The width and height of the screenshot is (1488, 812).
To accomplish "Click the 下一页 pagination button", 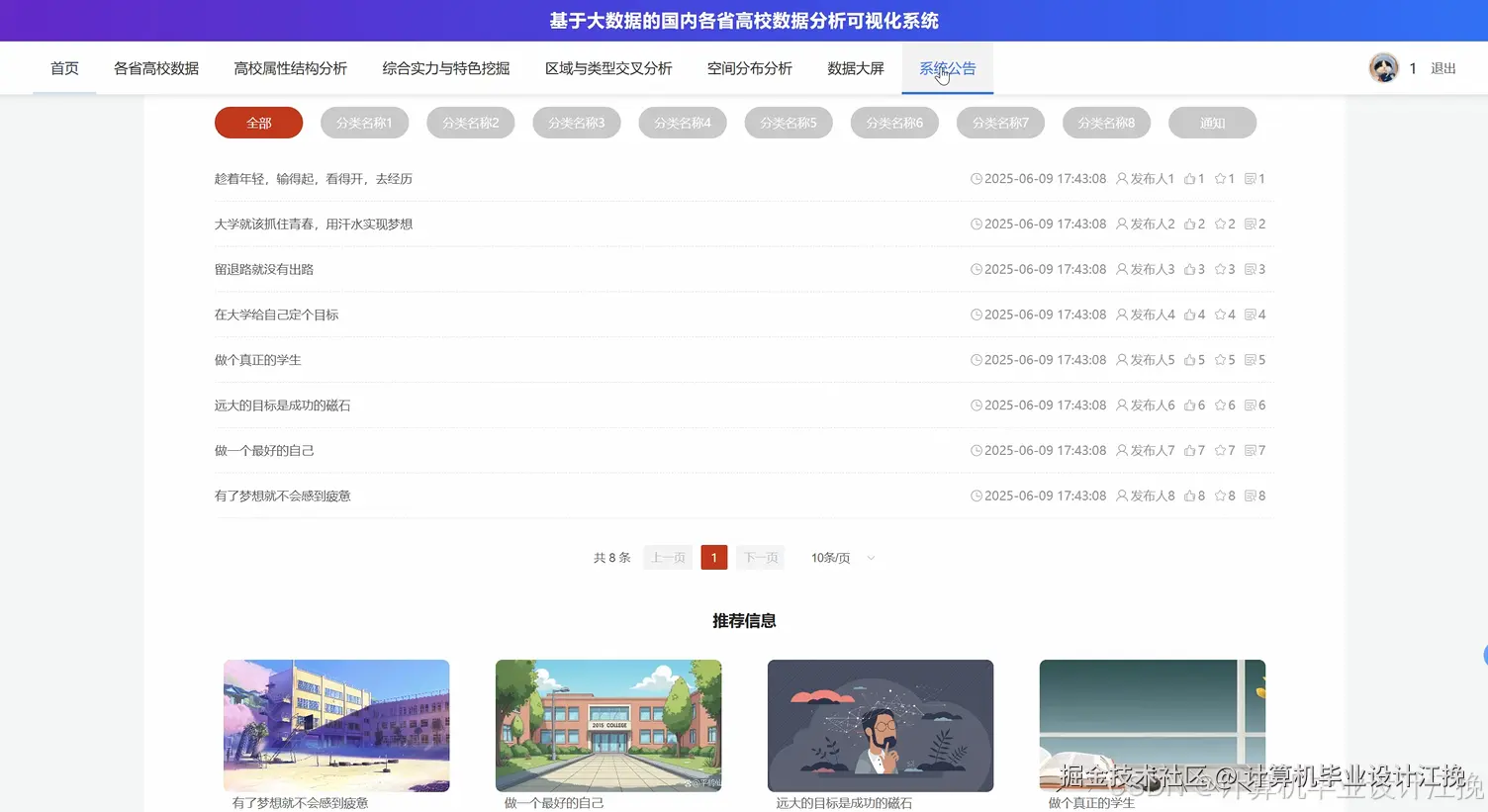I will [x=761, y=558].
